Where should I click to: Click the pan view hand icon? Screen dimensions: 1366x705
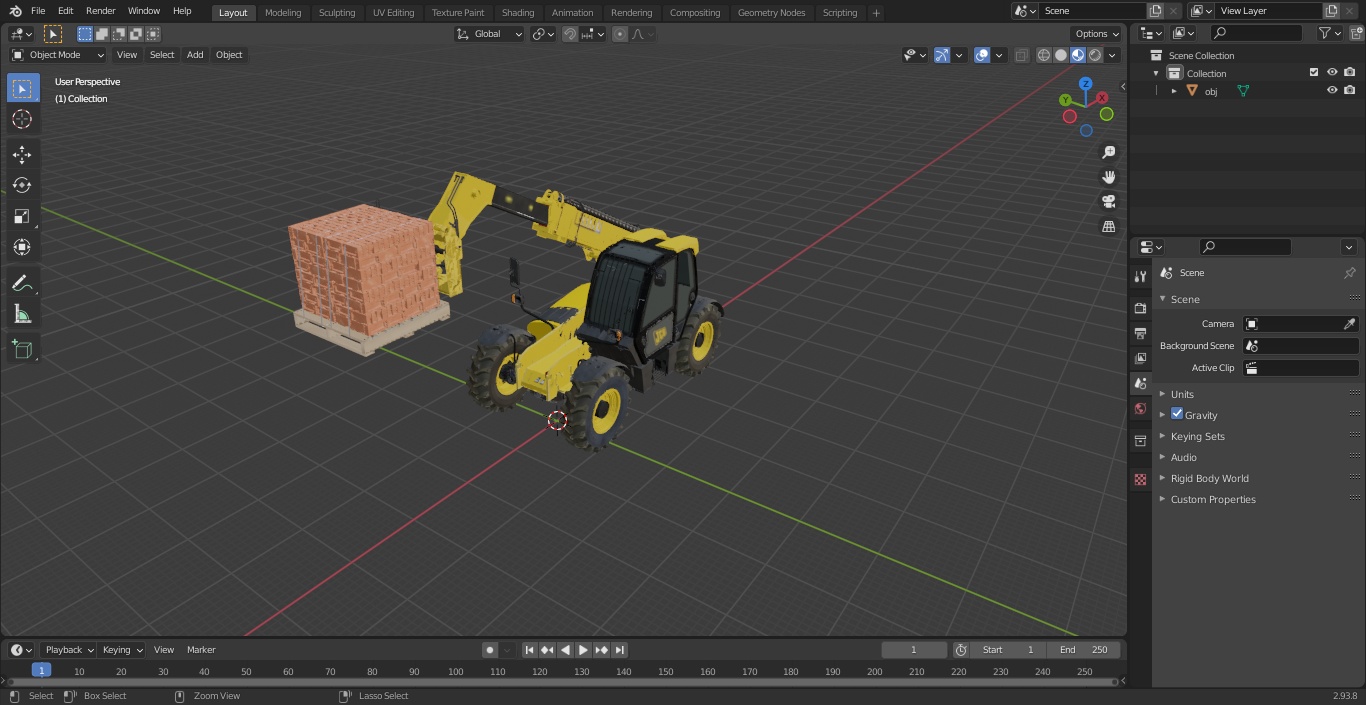tap(1108, 177)
